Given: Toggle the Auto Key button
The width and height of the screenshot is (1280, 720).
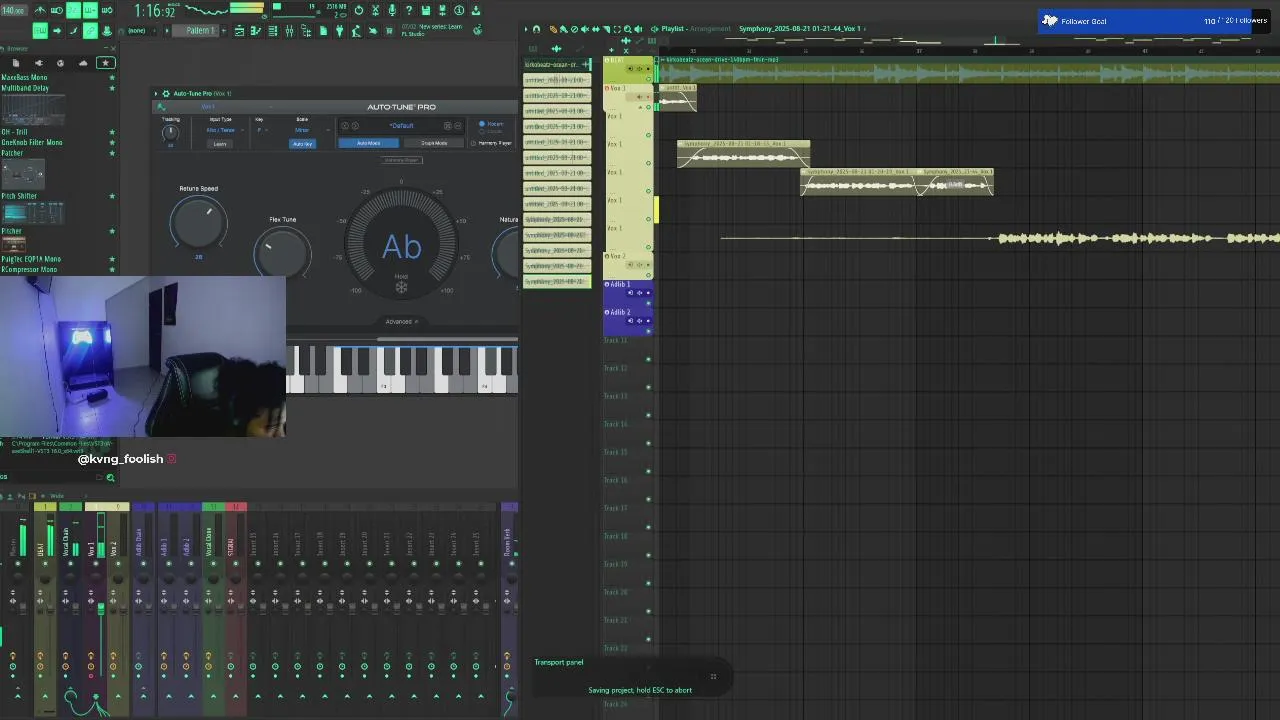Looking at the screenshot, I should [302, 144].
